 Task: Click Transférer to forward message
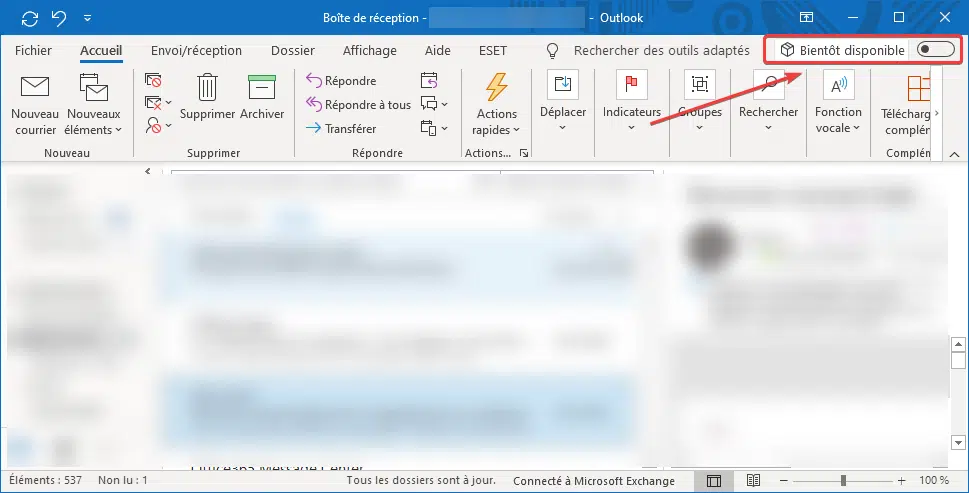coord(341,129)
